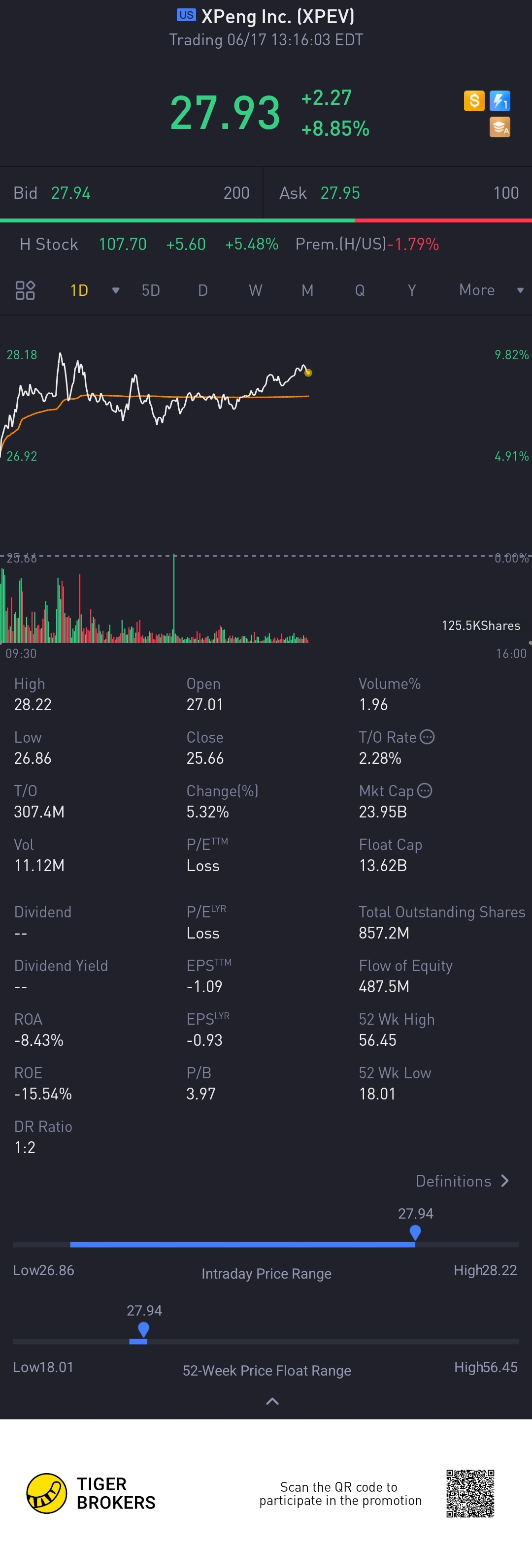The image size is (532, 1568).
Task: Open the More chart periods dropdown
Action: tap(491, 290)
